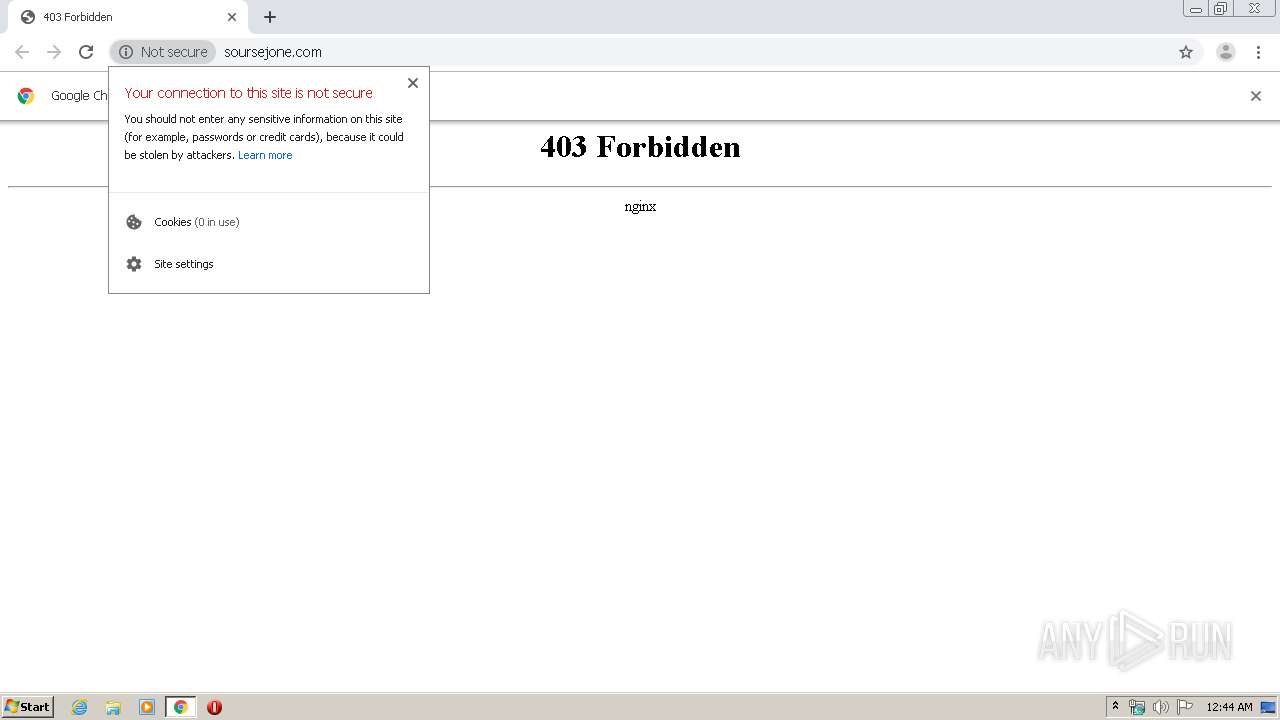Launch Internet Explorer from taskbar
The height and width of the screenshot is (720, 1280).
(79, 707)
